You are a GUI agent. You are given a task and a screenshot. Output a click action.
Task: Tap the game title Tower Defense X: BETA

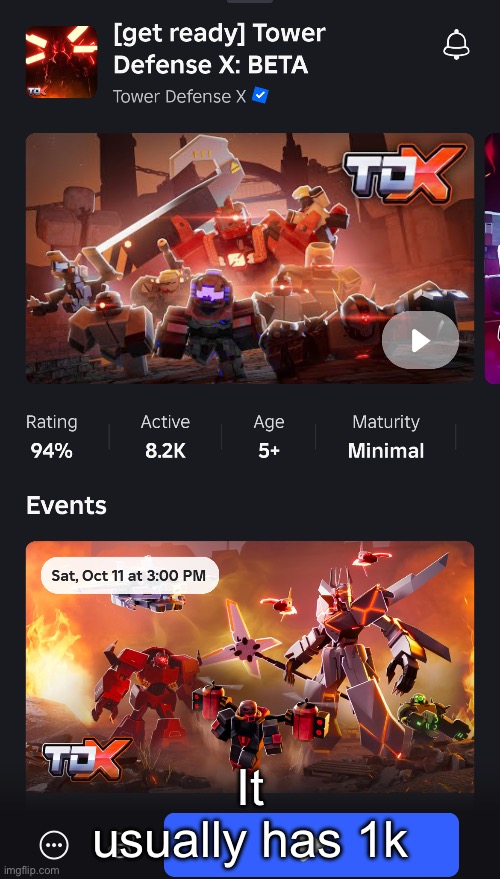pos(219,50)
